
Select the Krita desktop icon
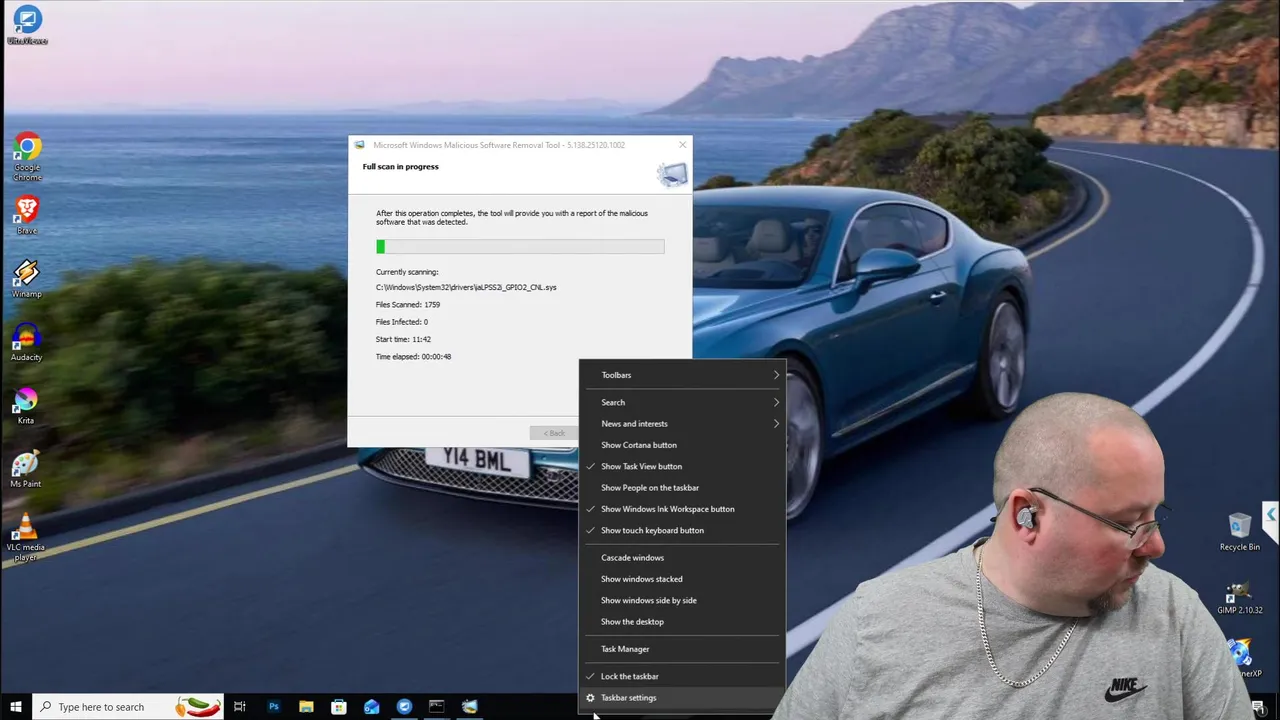[26, 405]
